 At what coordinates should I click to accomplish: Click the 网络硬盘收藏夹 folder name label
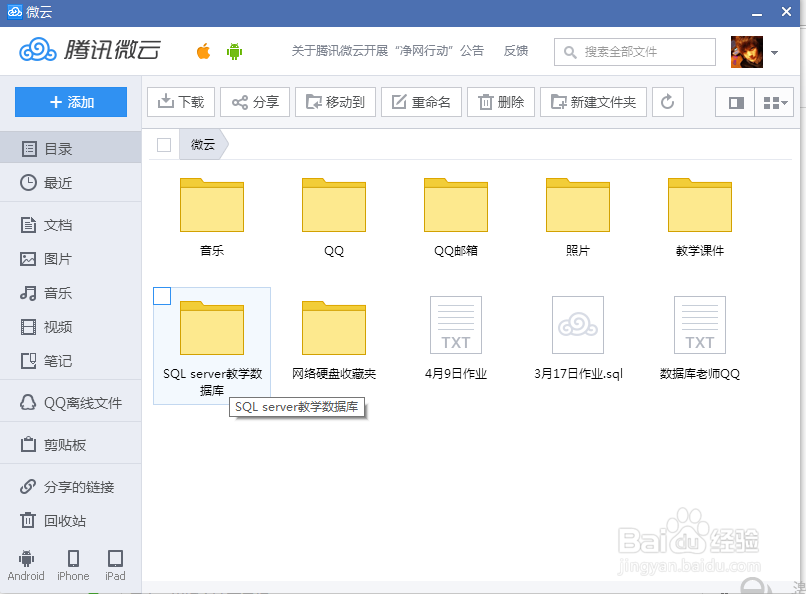click(x=334, y=374)
